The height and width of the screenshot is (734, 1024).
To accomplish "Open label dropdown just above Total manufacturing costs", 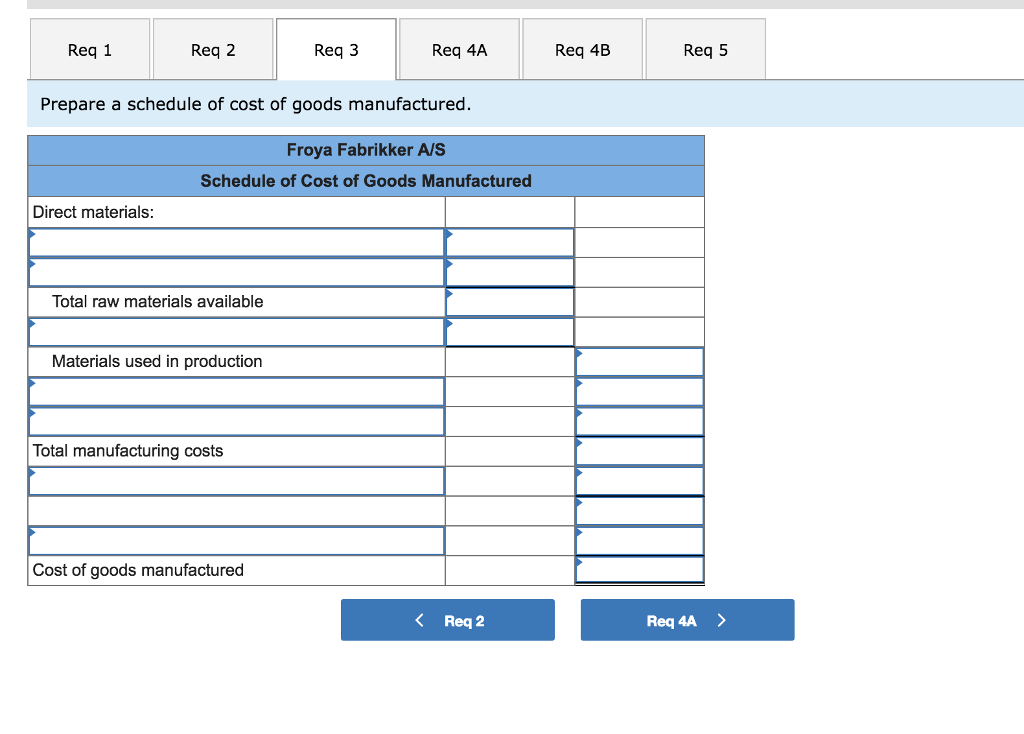I will pos(236,421).
